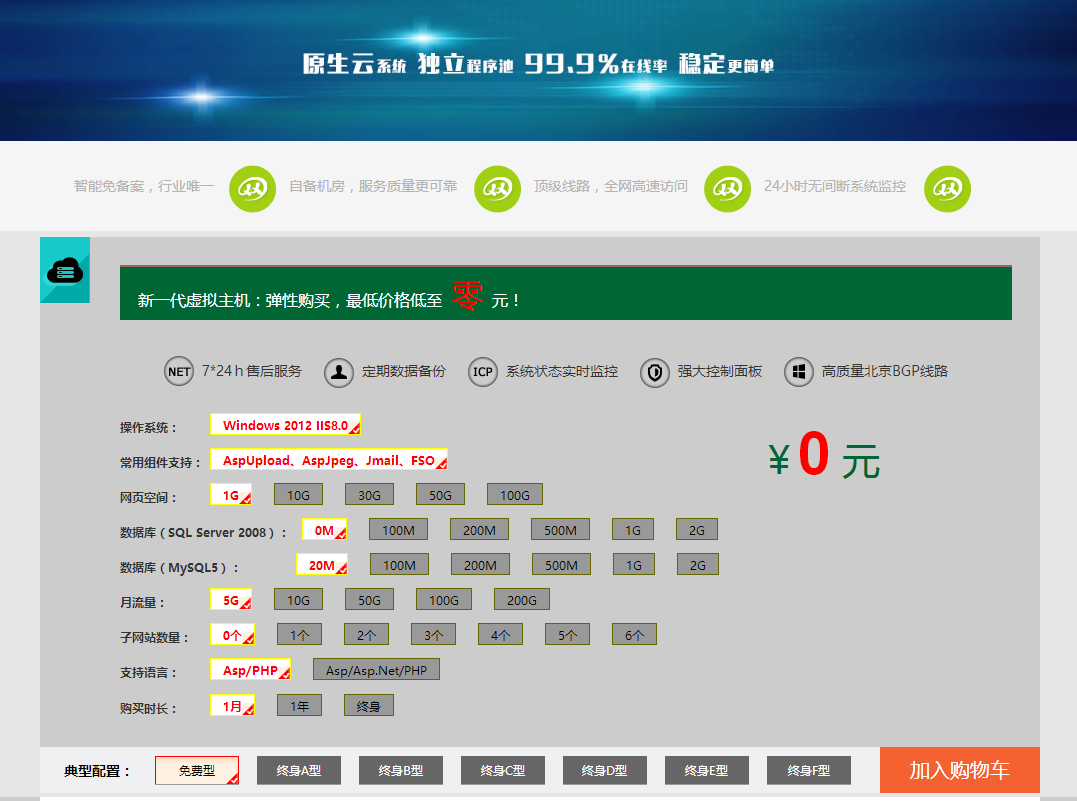Choose 100G web space
This screenshot has height=801, width=1077.
click(x=514, y=495)
